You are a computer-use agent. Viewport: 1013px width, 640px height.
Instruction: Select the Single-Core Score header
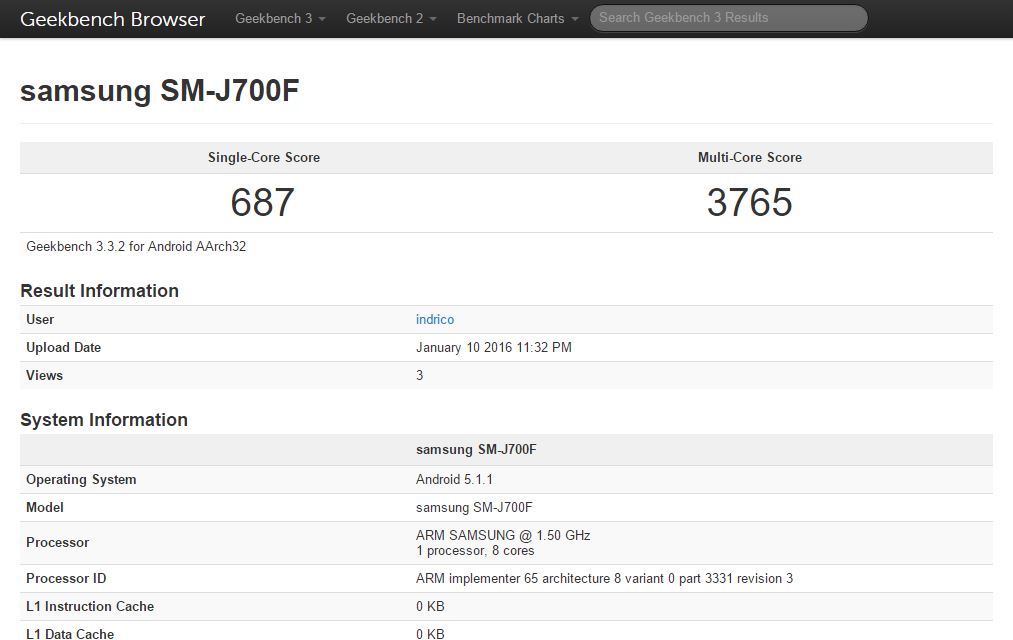click(x=264, y=157)
